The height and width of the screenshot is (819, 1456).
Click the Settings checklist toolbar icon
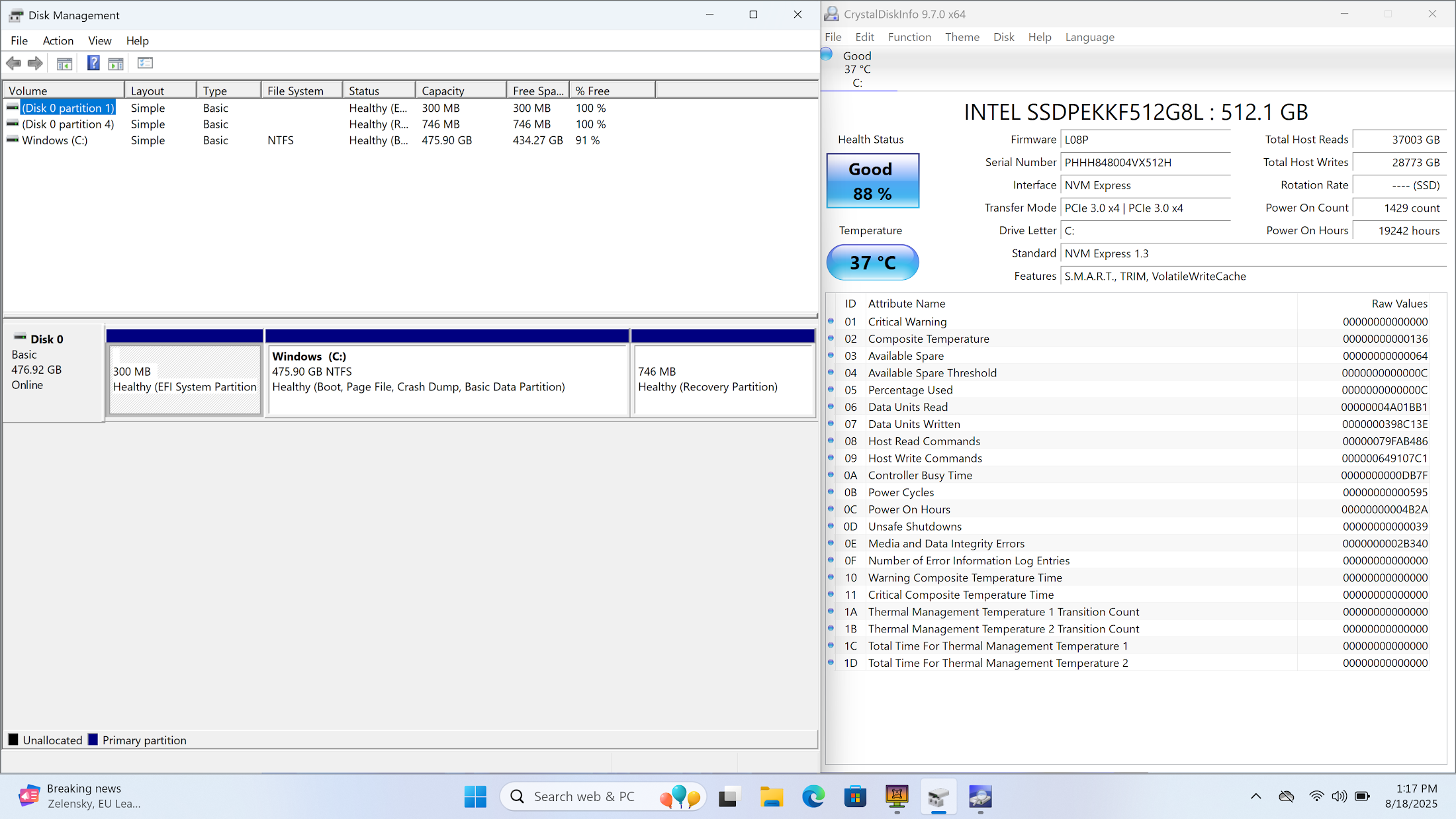145,64
